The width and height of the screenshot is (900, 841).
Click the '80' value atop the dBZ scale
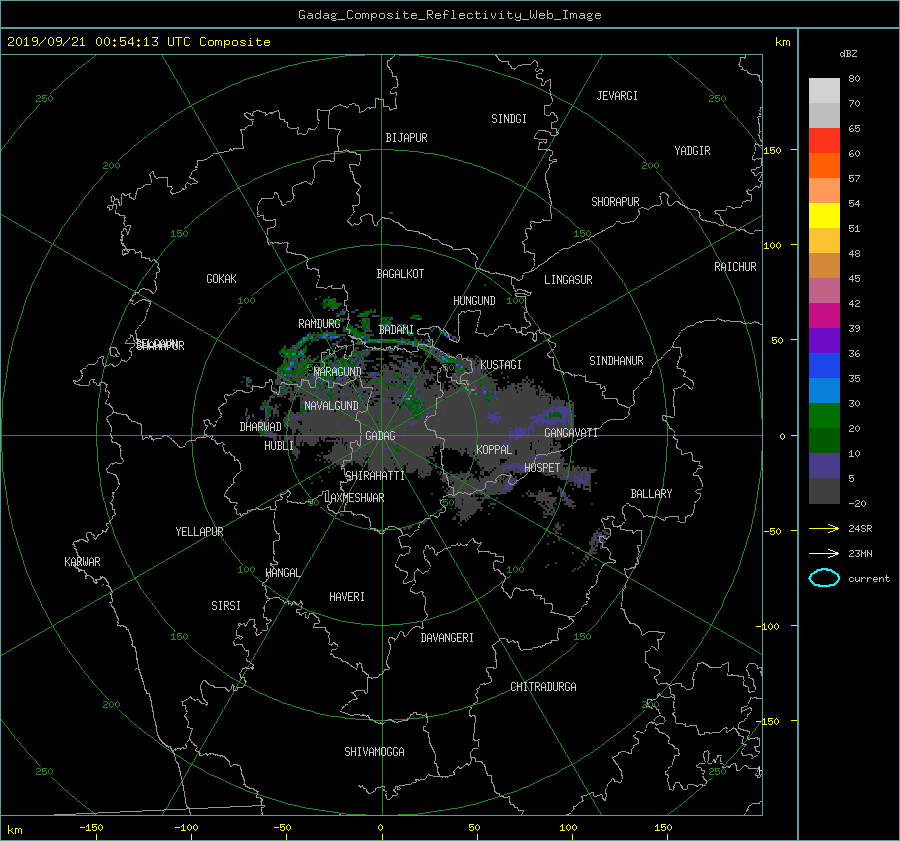[854, 78]
